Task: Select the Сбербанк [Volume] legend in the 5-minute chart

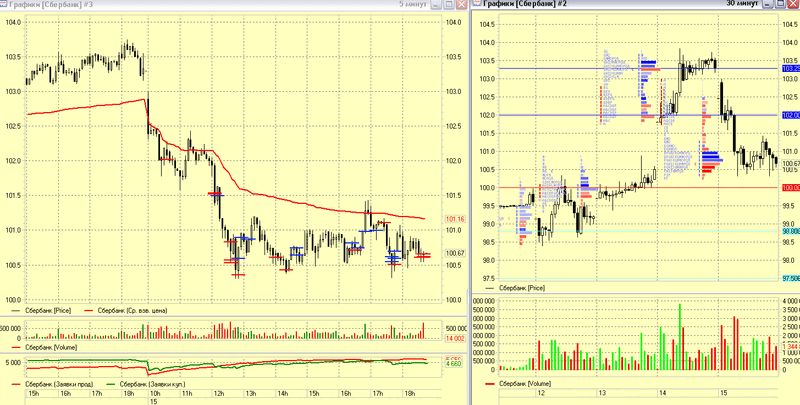Action: 44,347
